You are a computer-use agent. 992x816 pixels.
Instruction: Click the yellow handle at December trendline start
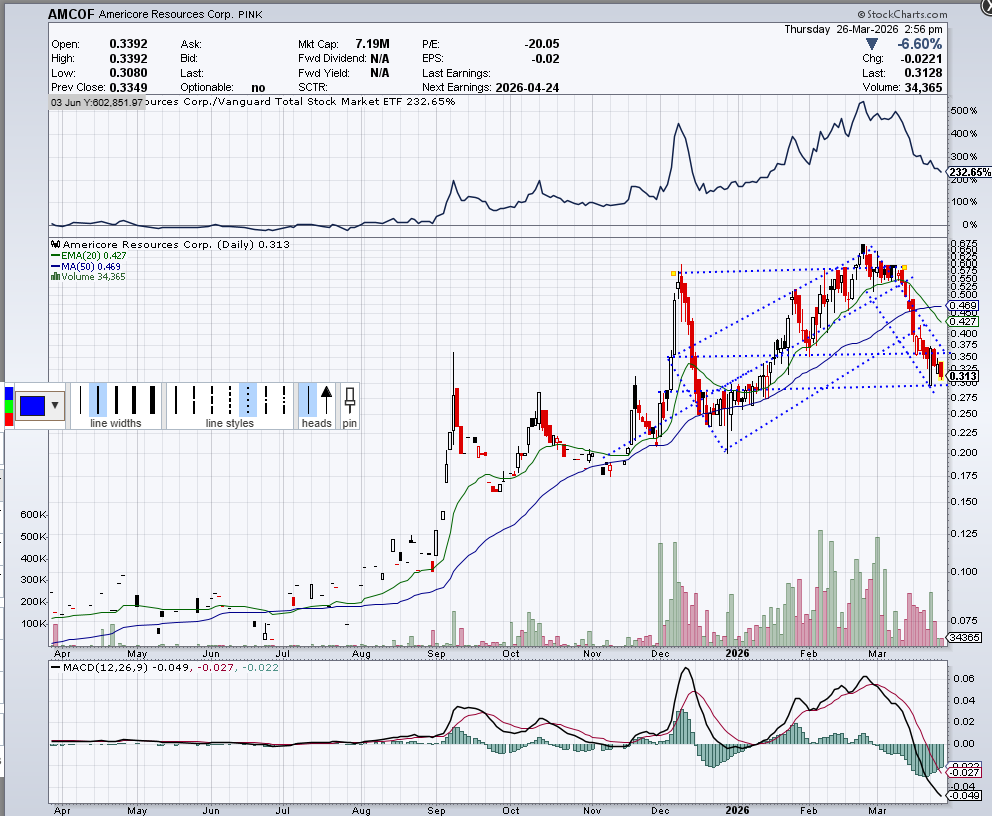[x=673, y=273]
